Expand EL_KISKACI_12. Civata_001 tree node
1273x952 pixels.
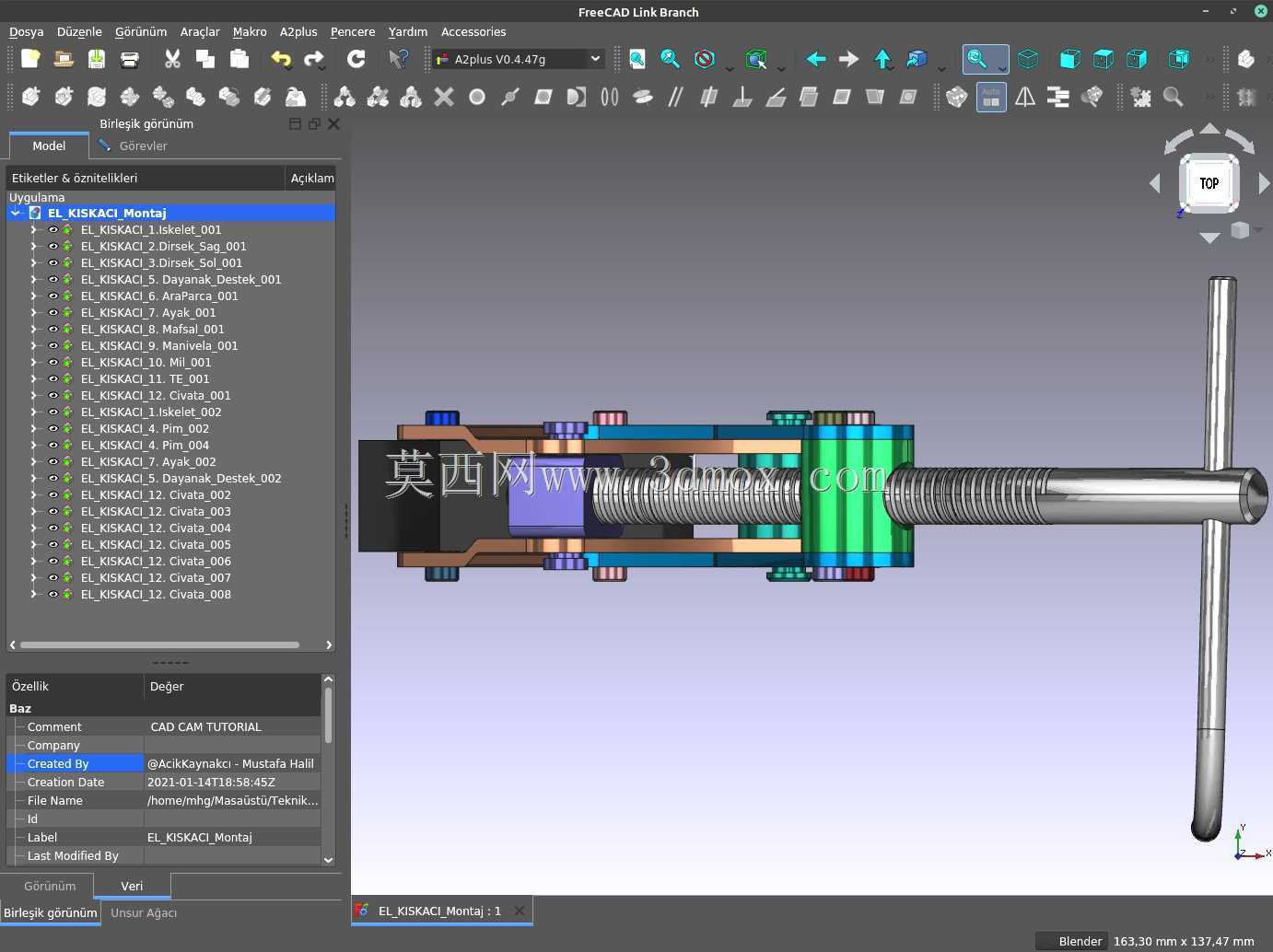point(34,396)
